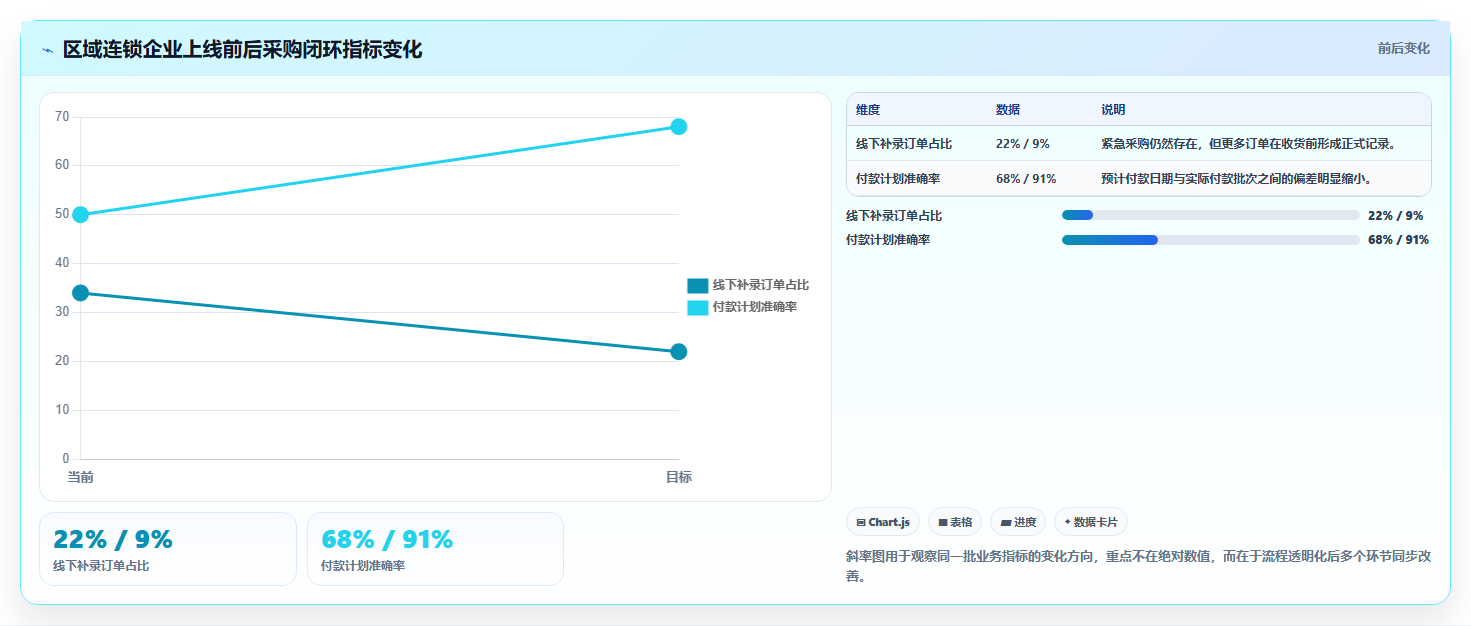
Task: Click the 10 tick on the y-axis
Action: coord(62,410)
